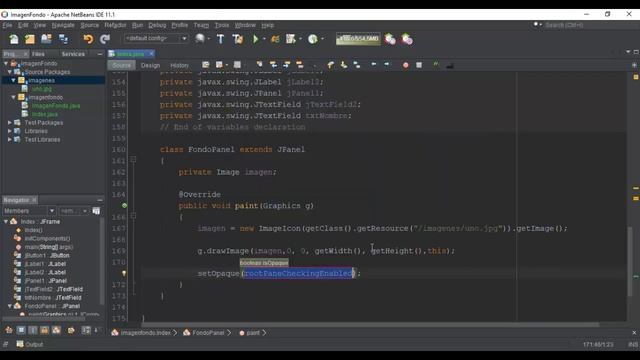
Task: Undo the last edit
Action: coord(88,39)
